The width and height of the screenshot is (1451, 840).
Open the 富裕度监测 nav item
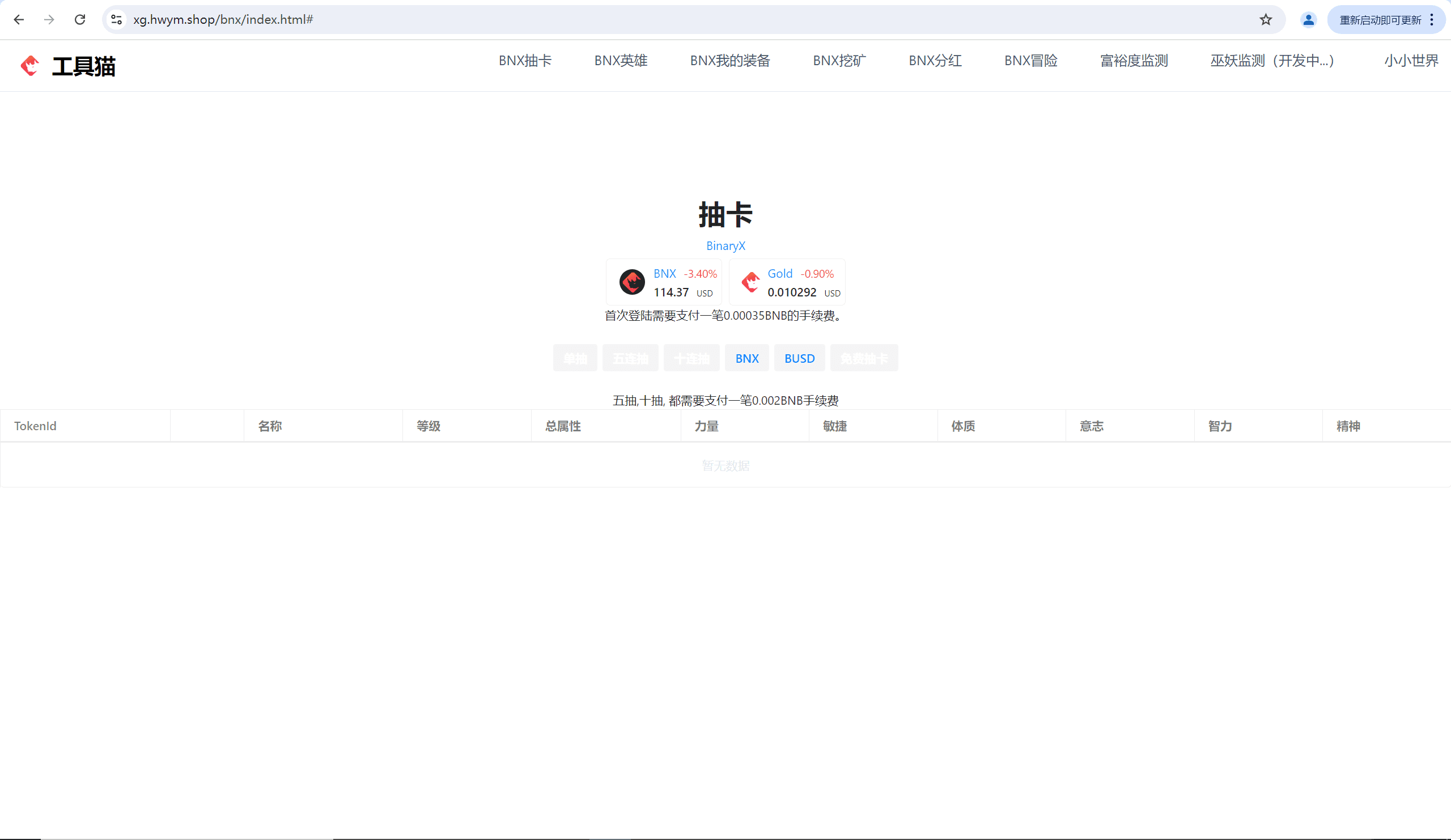[1134, 61]
